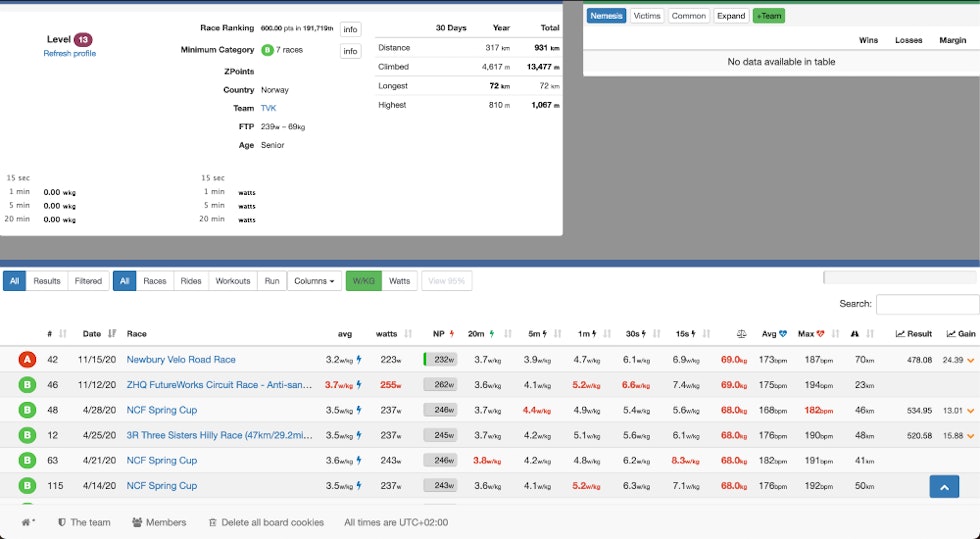Click info button beside Race Ranking
The width and height of the screenshot is (980, 539).
(x=350, y=29)
